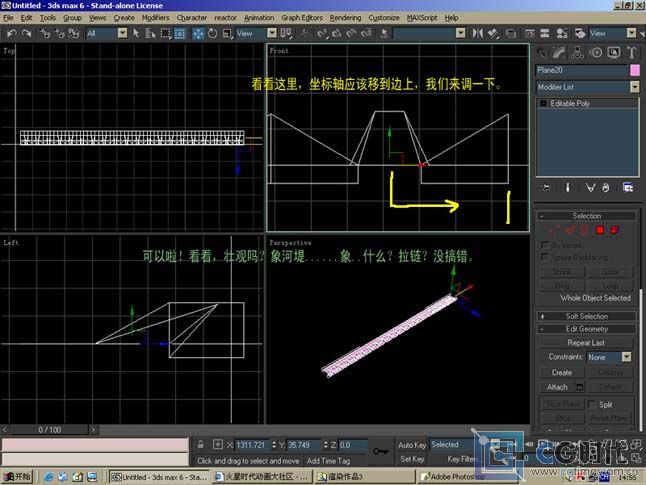Activate Select and Scale tool
This screenshot has height=485, width=646.
[227, 33]
